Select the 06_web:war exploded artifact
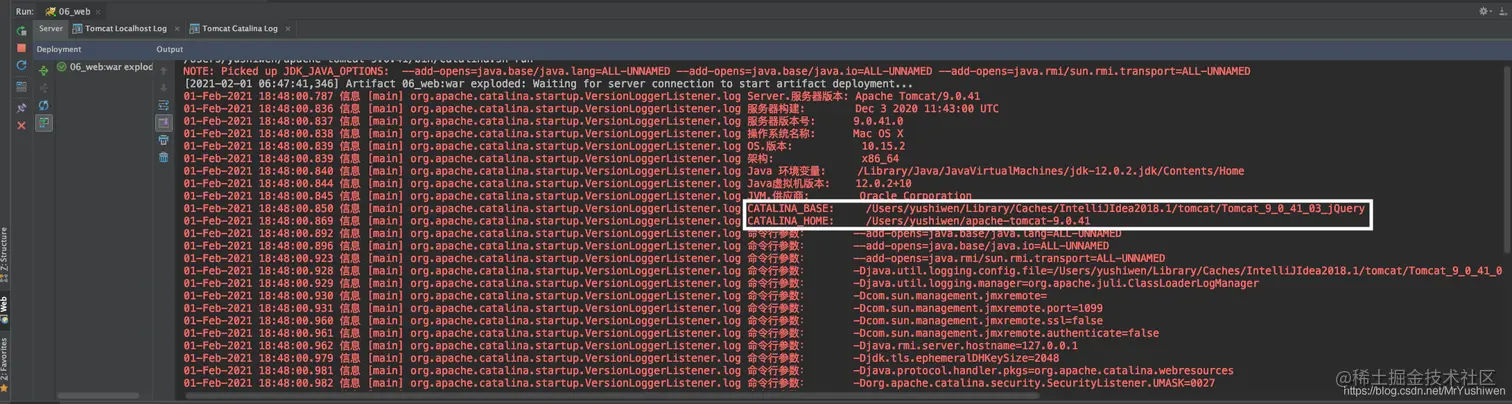The image size is (1512, 404). (x=103, y=67)
